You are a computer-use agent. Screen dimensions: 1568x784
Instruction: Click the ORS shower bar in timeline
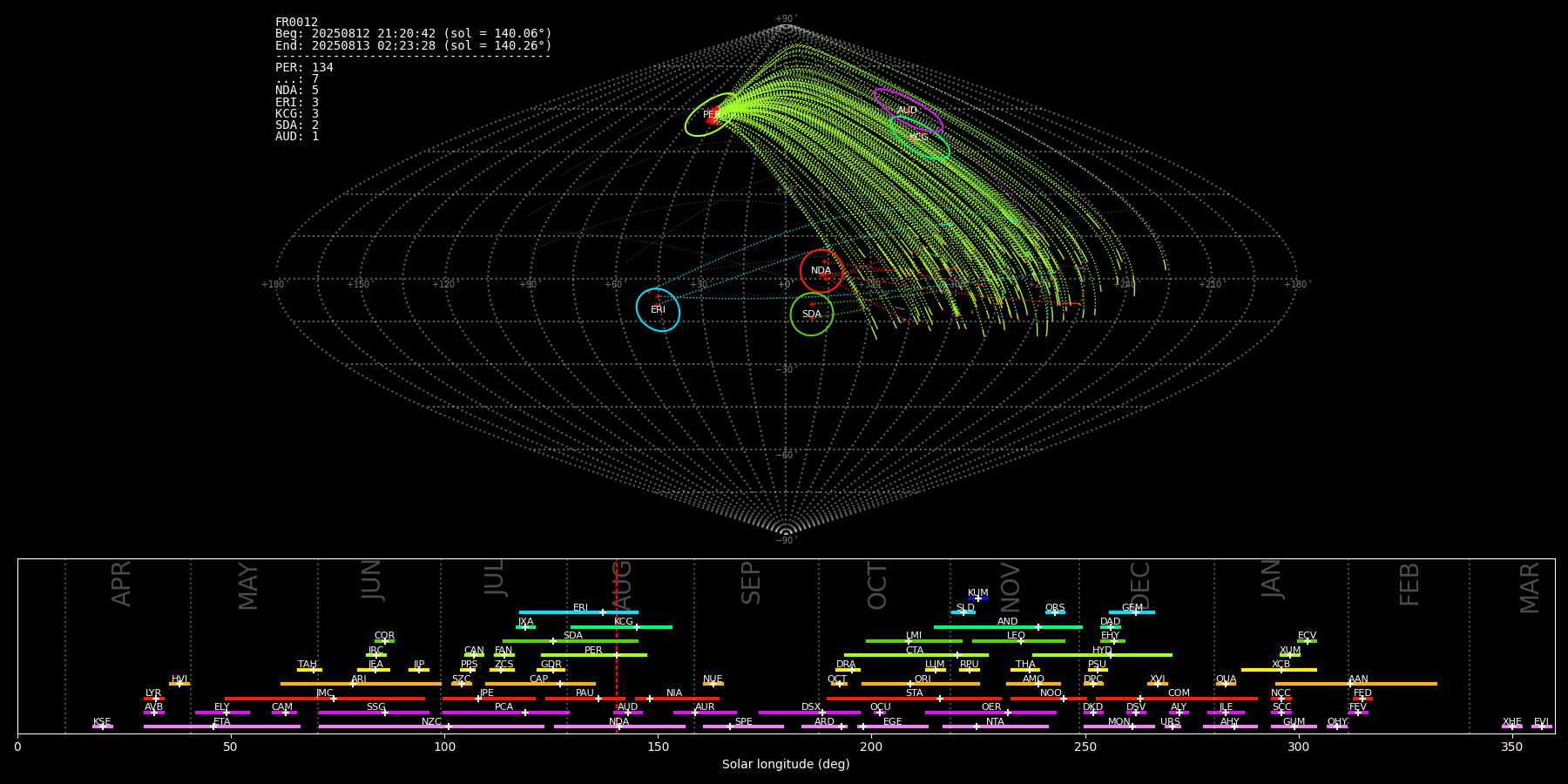[x=1055, y=612]
